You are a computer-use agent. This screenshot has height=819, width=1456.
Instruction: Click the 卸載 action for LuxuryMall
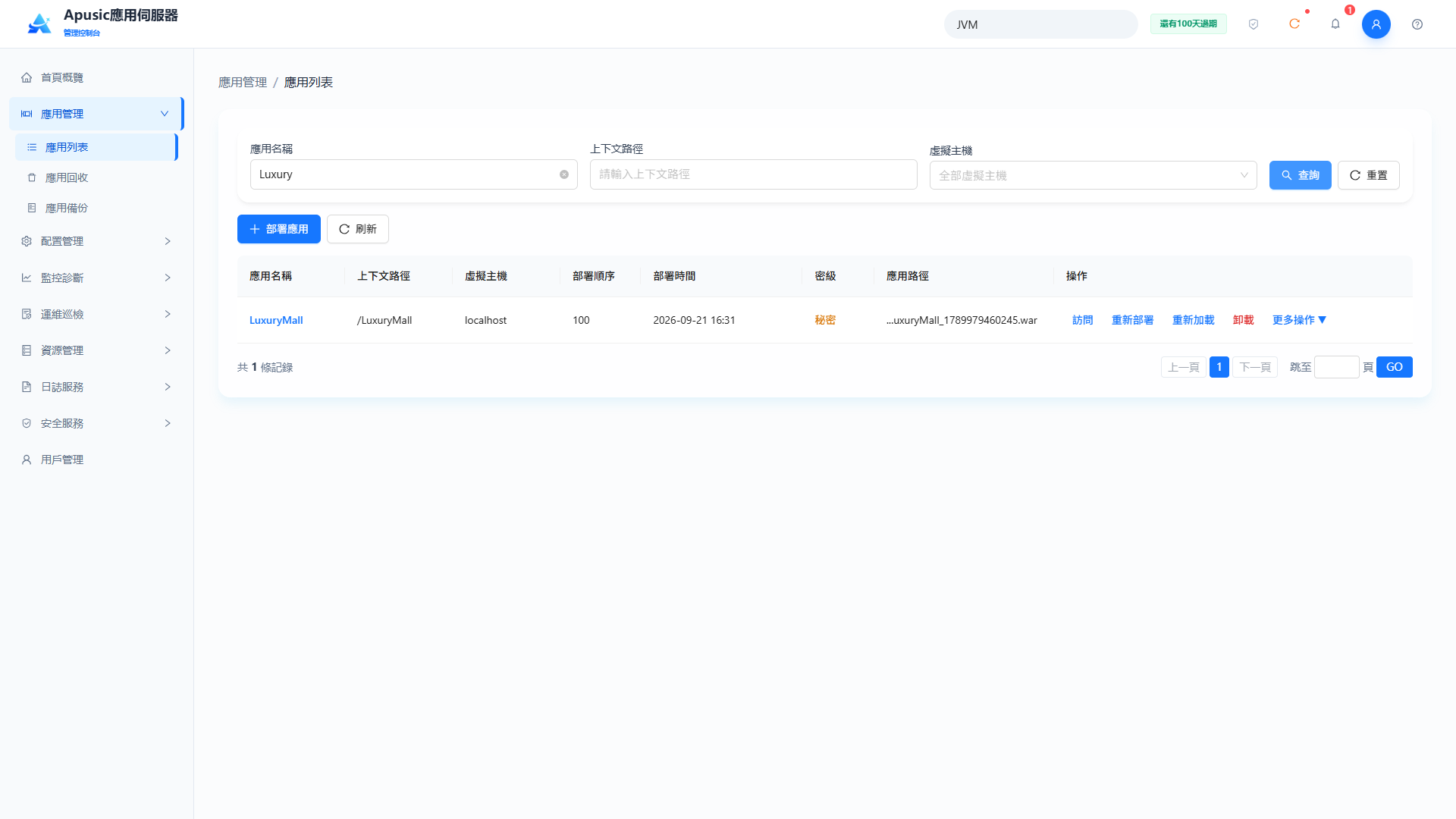pyautogui.click(x=1243, y=320)
